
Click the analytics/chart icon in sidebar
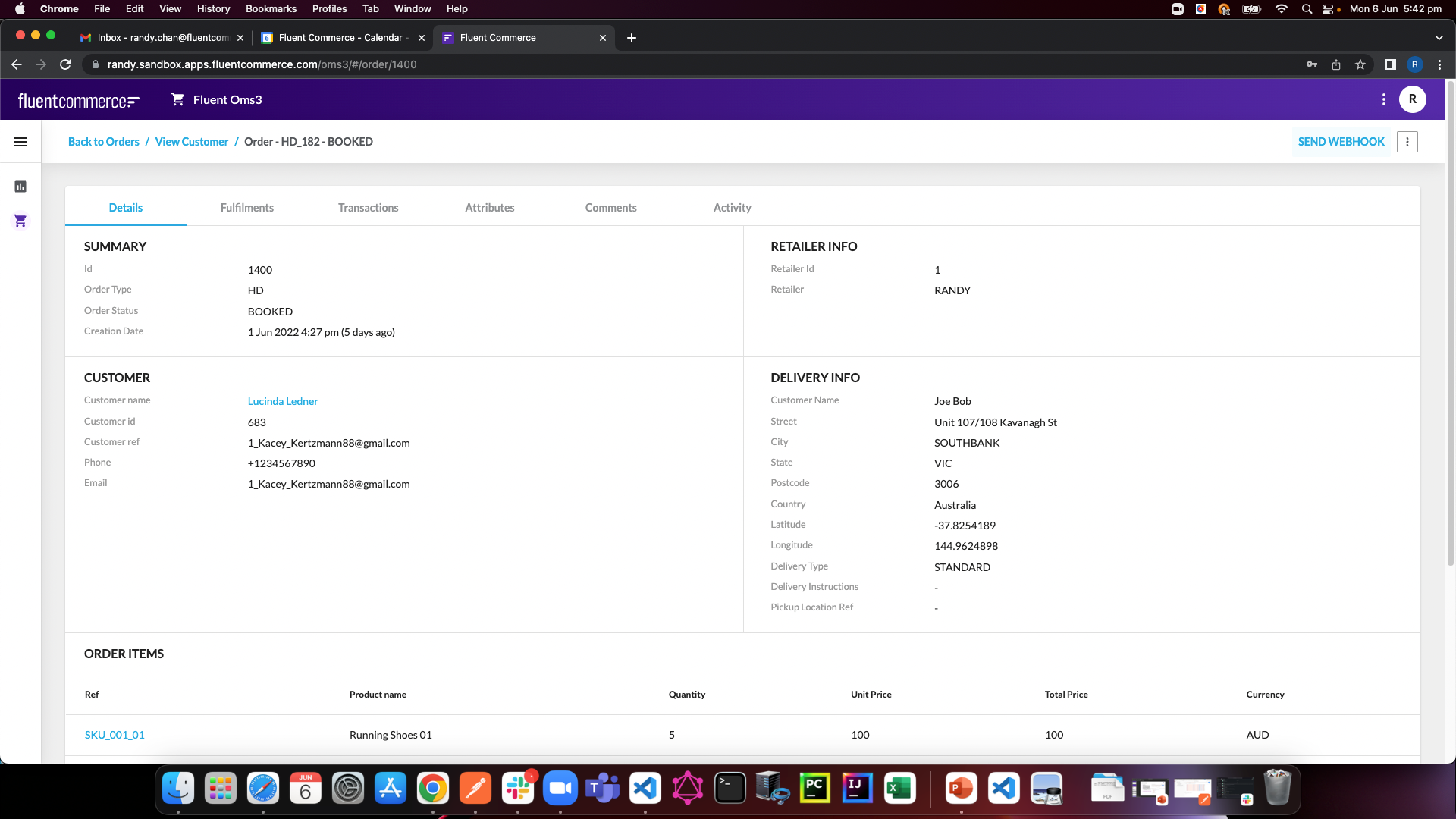(20, 186)
